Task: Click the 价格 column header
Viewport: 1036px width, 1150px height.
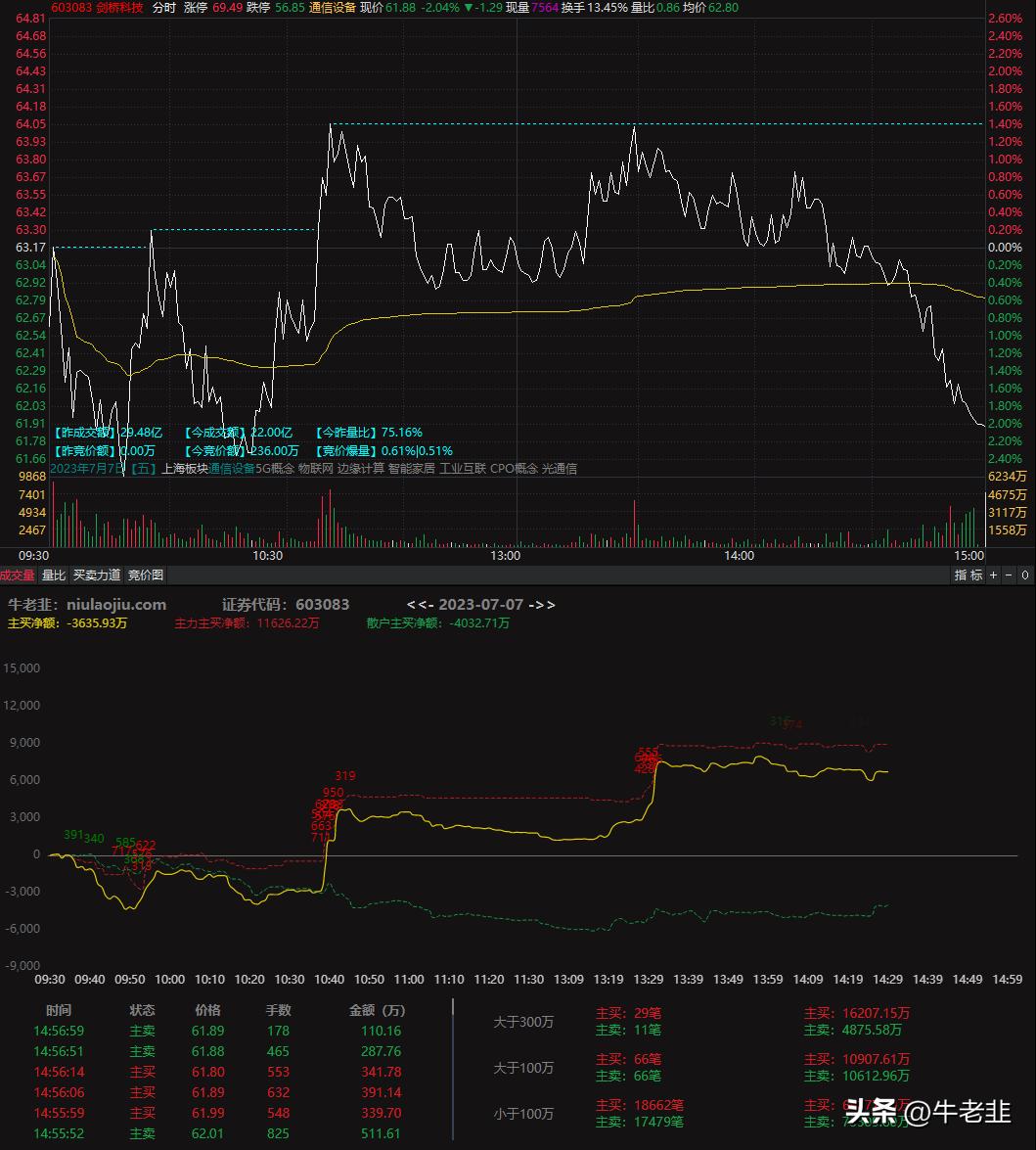Action: [x=207, y=1010]
